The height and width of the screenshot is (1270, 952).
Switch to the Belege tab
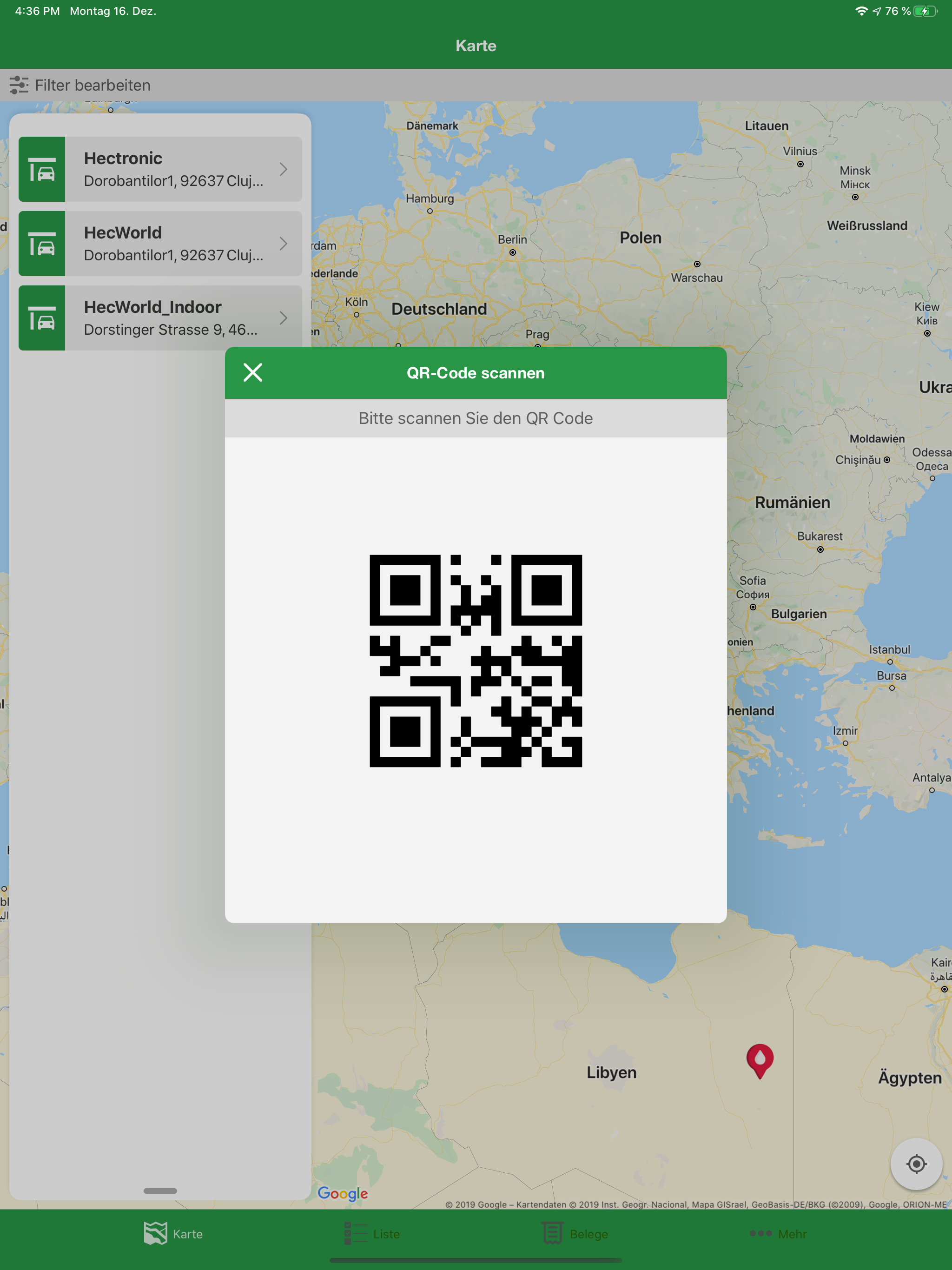575,1233
